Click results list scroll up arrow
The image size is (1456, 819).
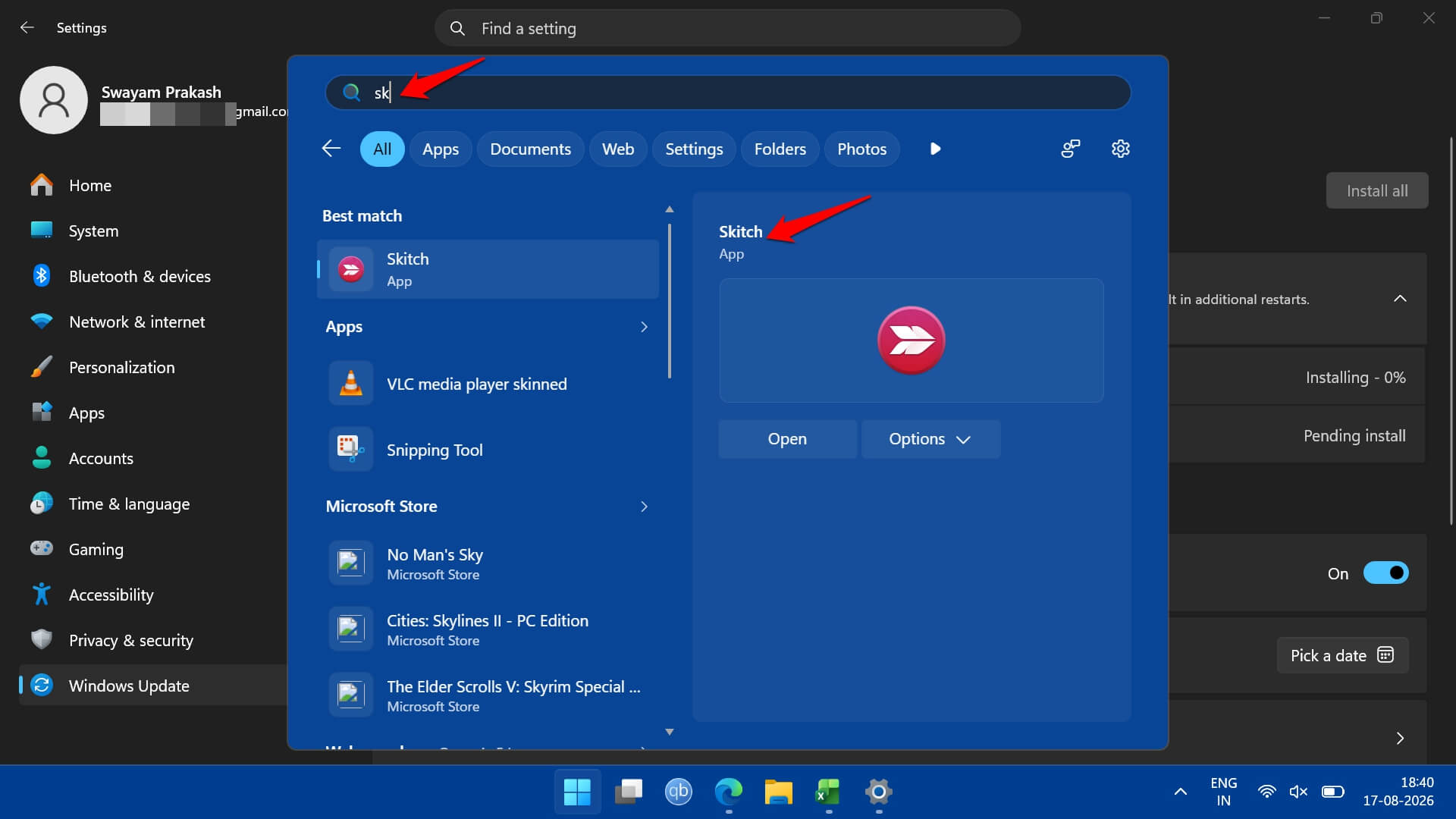coord(669,209)
